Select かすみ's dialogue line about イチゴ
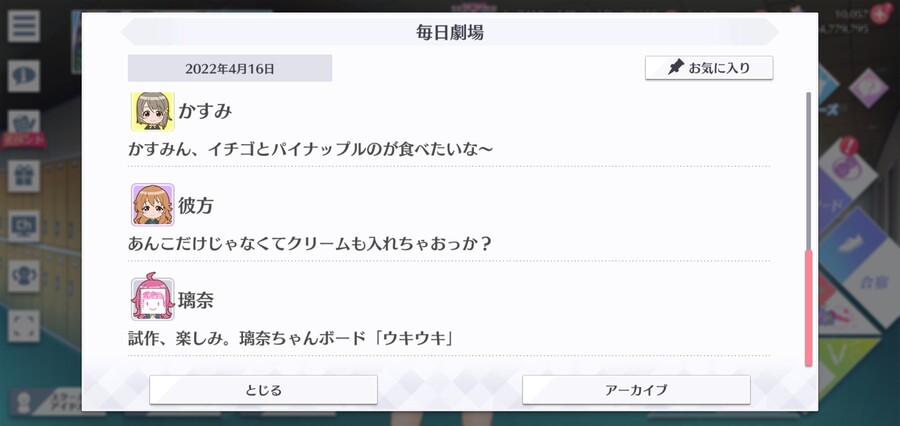Screen dimensions: 900x426 click(311, 149)
